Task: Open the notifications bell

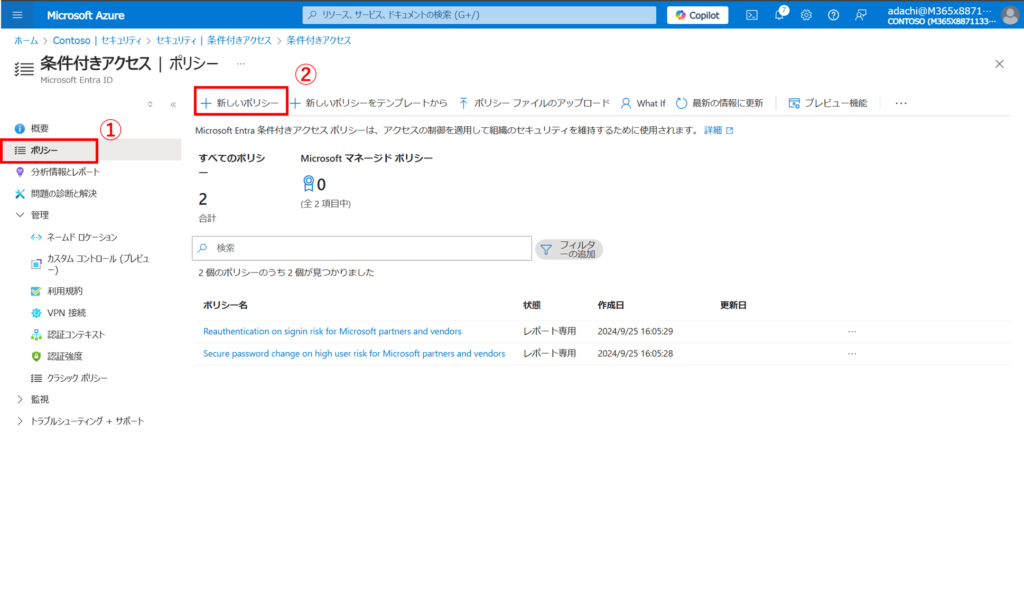Action: [x=780, y=14]
